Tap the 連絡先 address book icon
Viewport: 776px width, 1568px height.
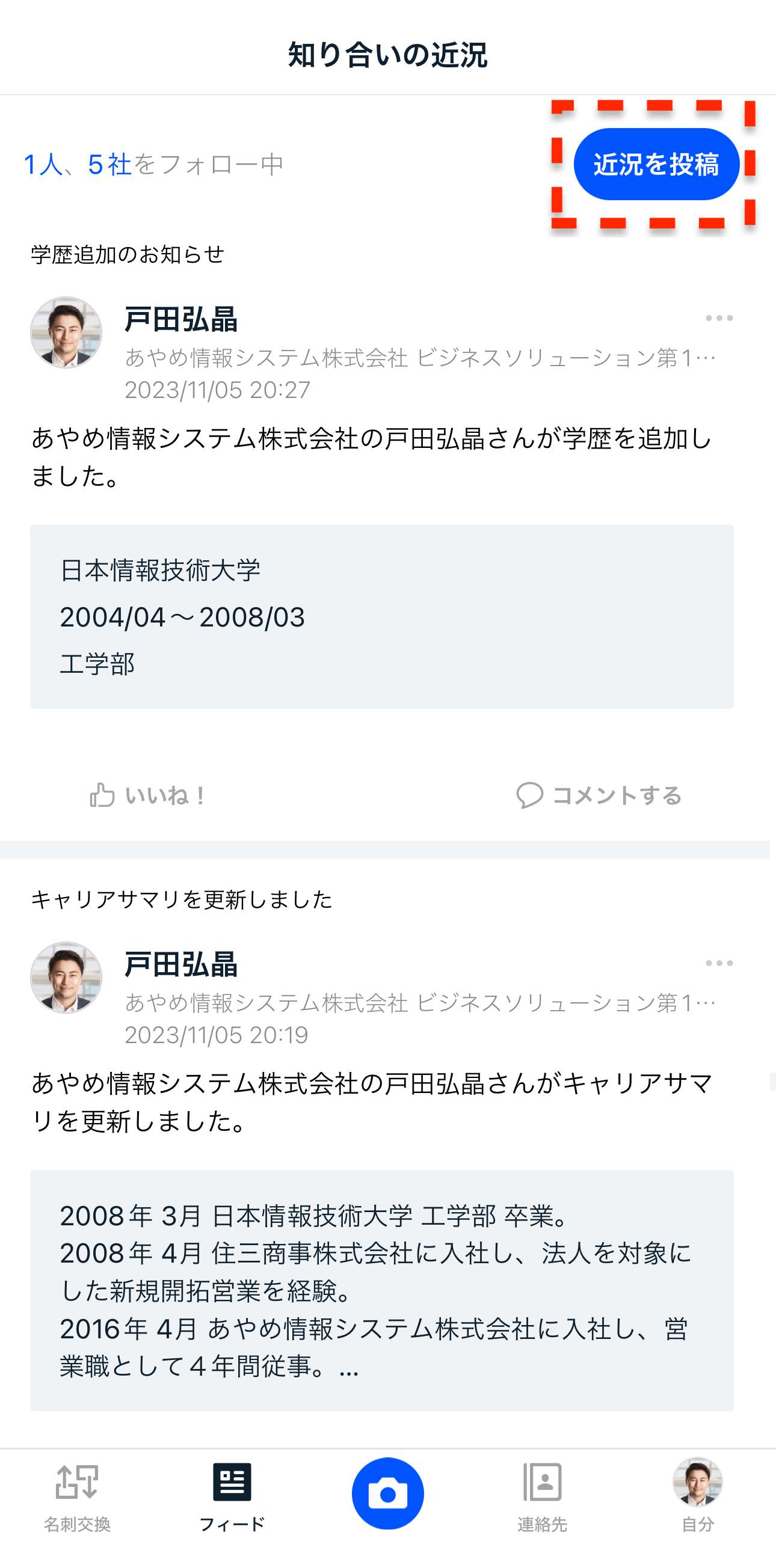542,1481
